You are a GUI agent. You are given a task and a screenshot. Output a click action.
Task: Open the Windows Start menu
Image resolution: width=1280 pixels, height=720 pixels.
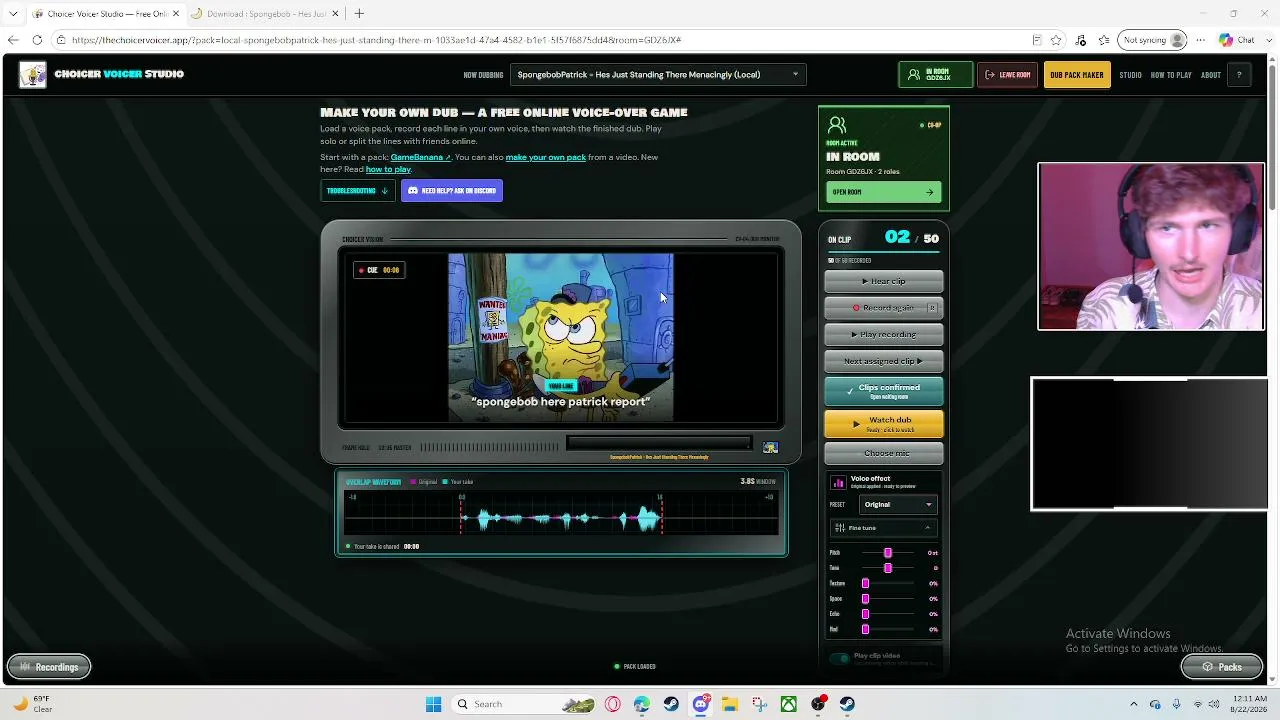pyautogui.click(x=433, y=704)
